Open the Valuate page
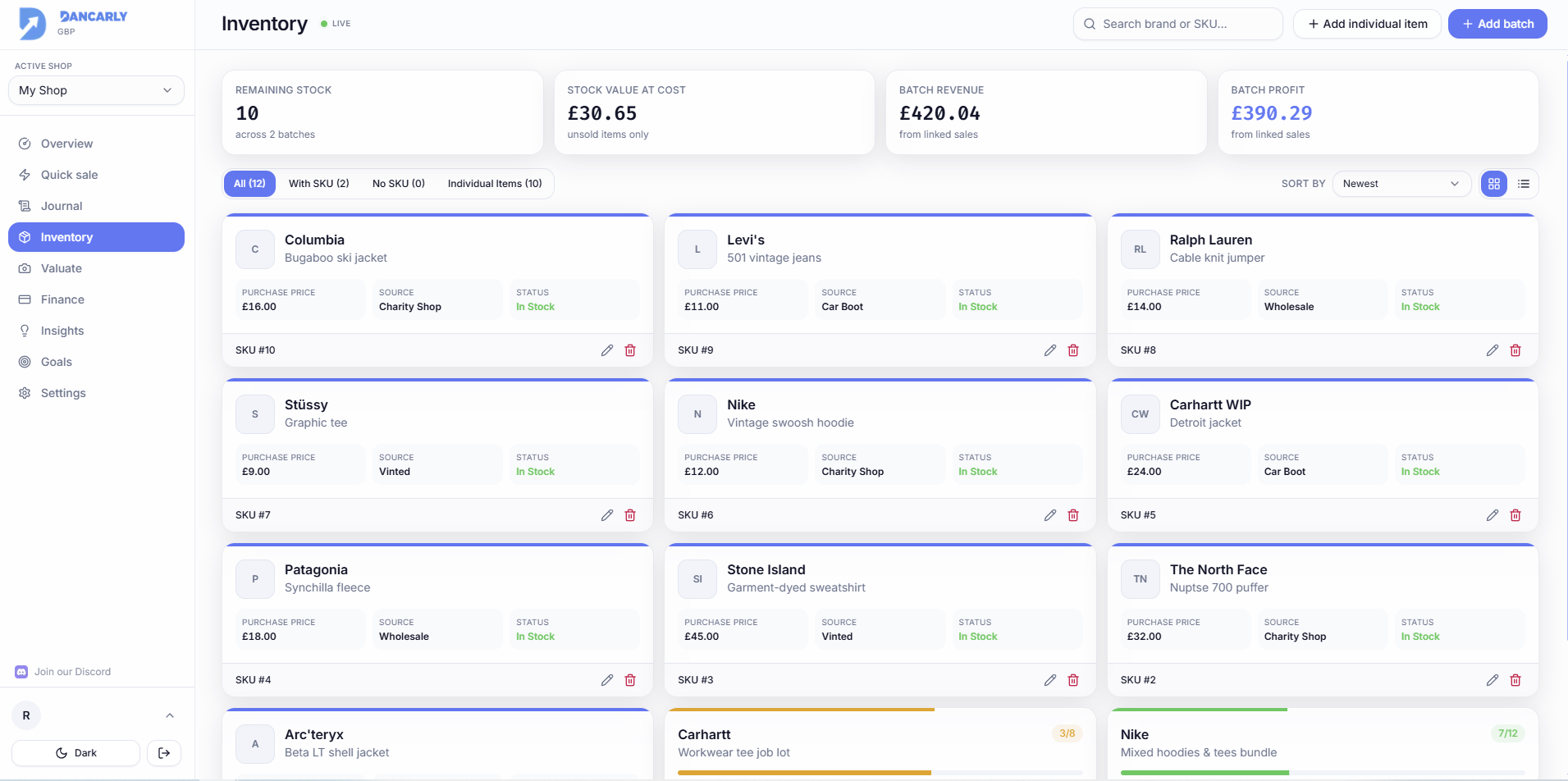 coord(96,268)
